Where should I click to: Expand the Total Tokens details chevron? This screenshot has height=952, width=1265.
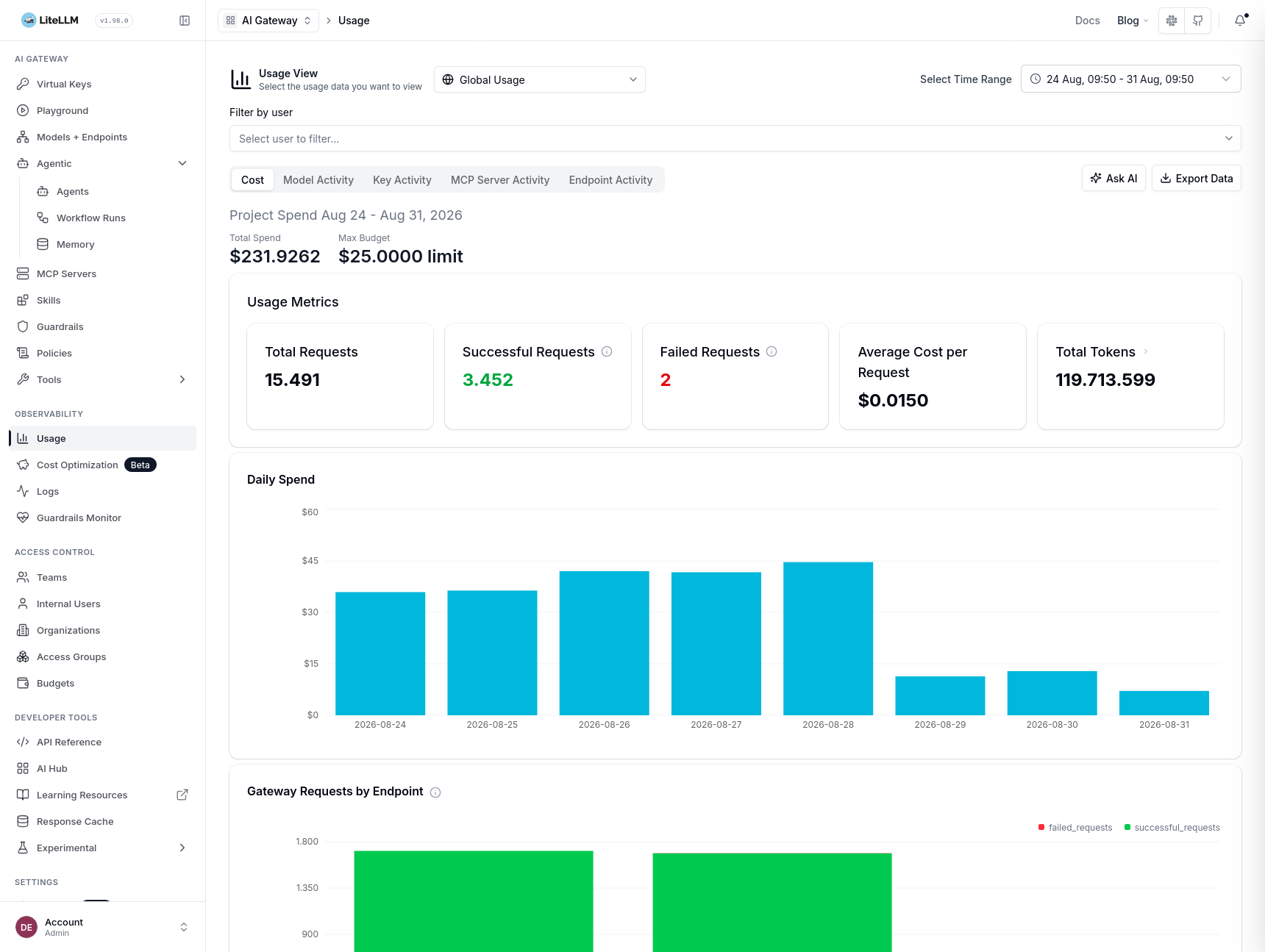1146,351
